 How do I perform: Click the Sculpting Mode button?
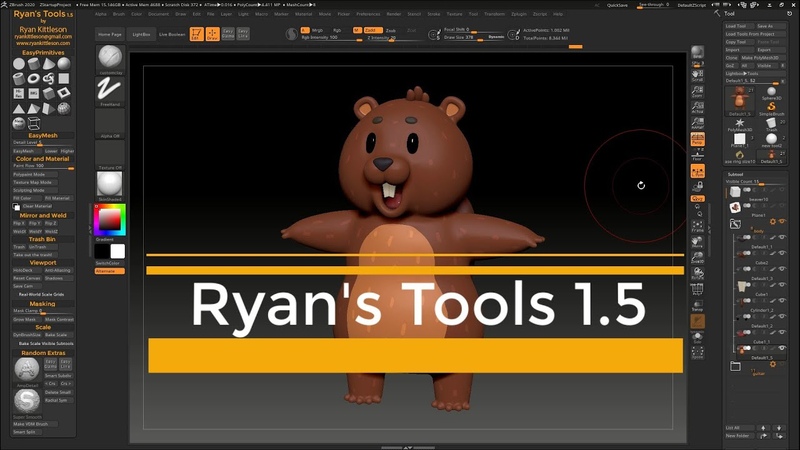[35, 190]
